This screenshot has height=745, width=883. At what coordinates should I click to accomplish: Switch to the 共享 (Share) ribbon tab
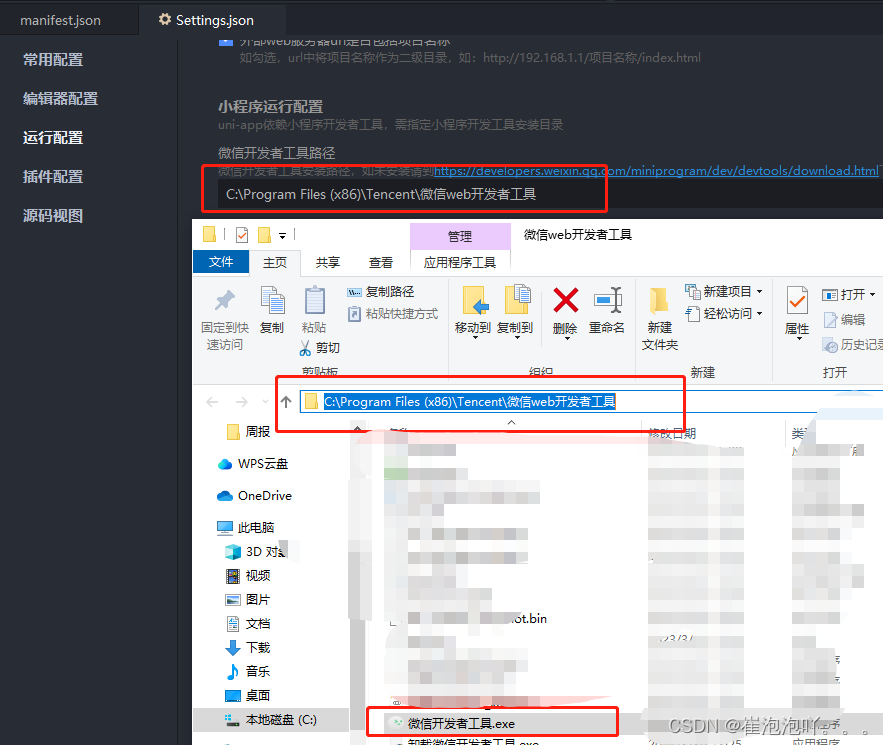(328, 262)
